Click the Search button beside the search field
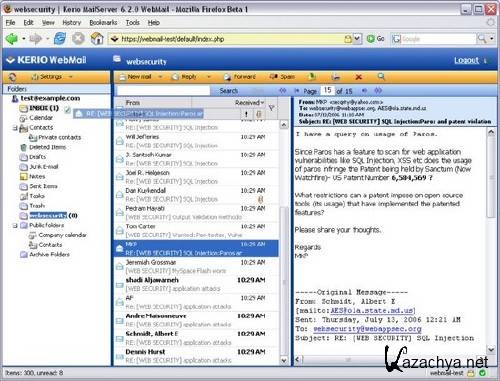 pyautogui.click(x=228, y=91)
